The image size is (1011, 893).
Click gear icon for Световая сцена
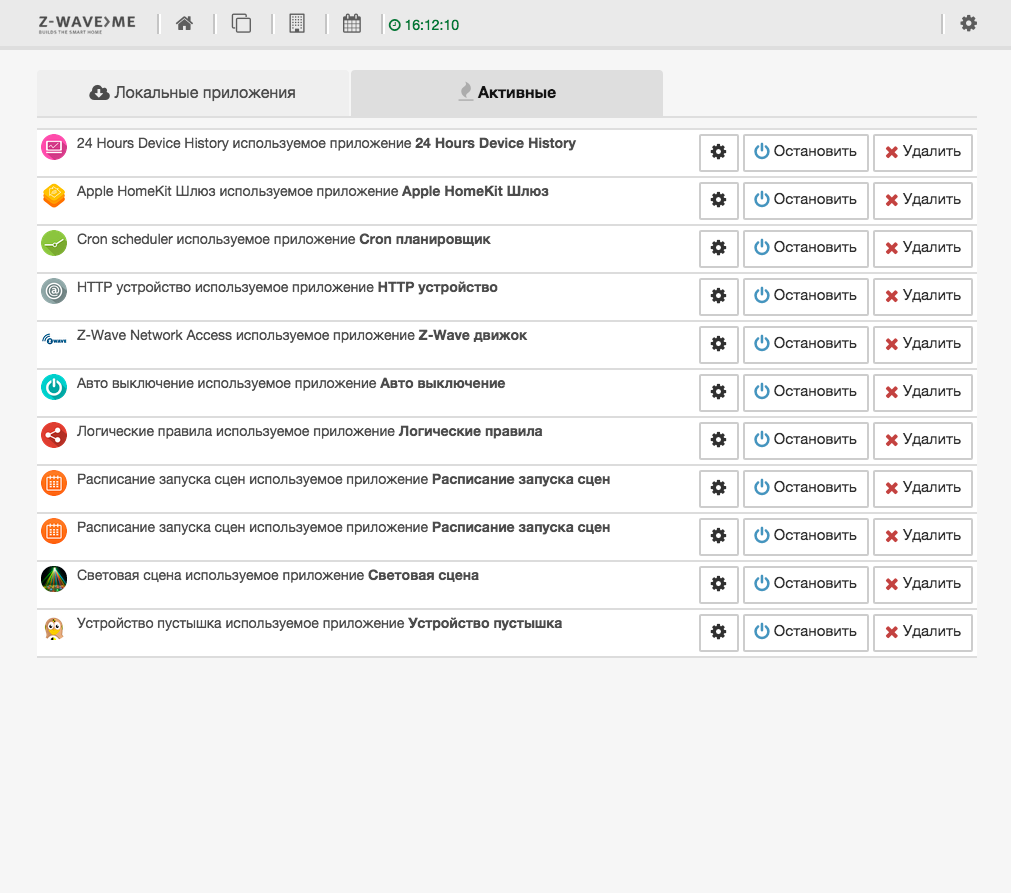point(718,584)
